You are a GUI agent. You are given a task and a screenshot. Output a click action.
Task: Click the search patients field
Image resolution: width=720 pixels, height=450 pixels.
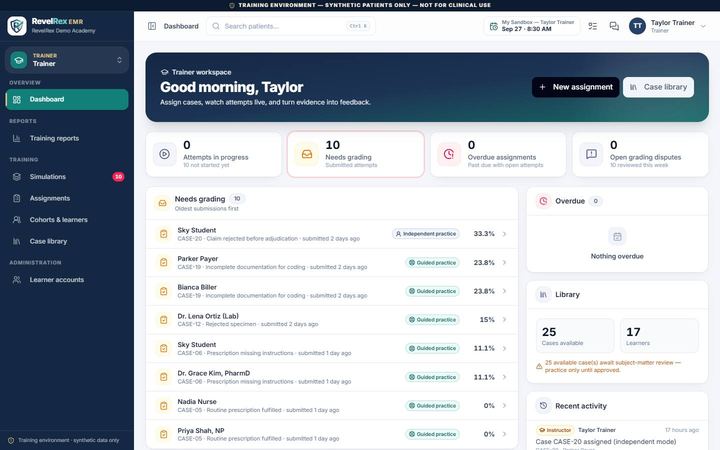click(291, 26)
